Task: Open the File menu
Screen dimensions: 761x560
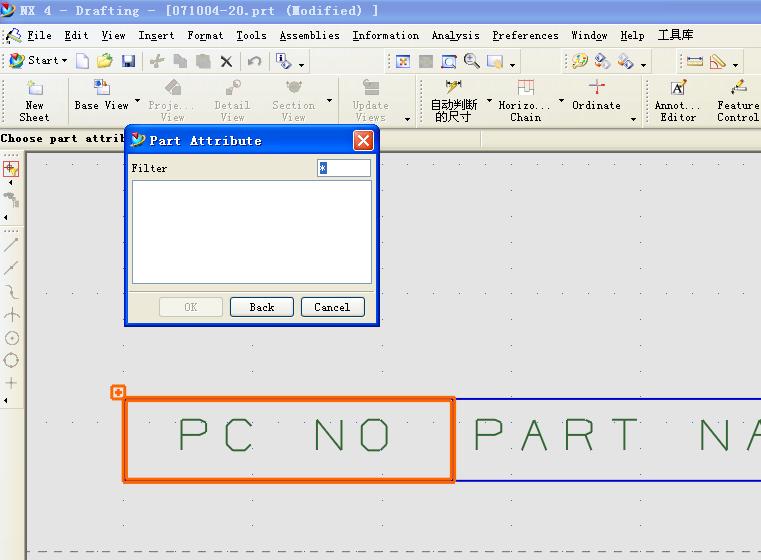Action: point(39,35)
